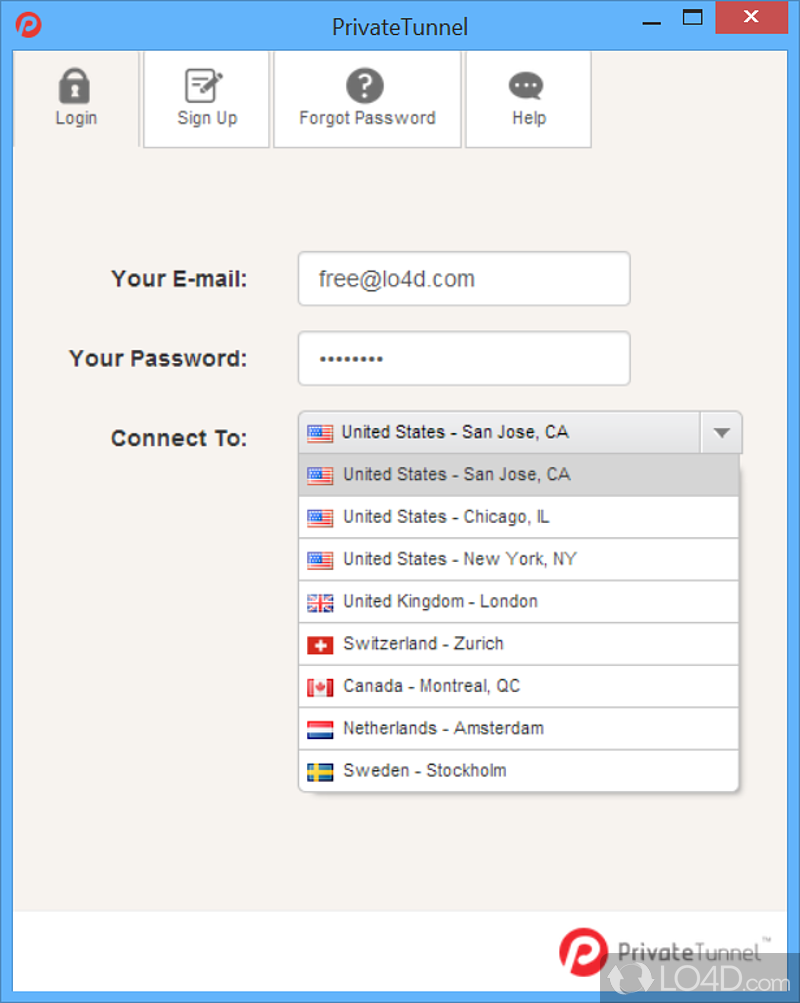
Task: Pick United Kingdom - London server
Action: point(519,601)
